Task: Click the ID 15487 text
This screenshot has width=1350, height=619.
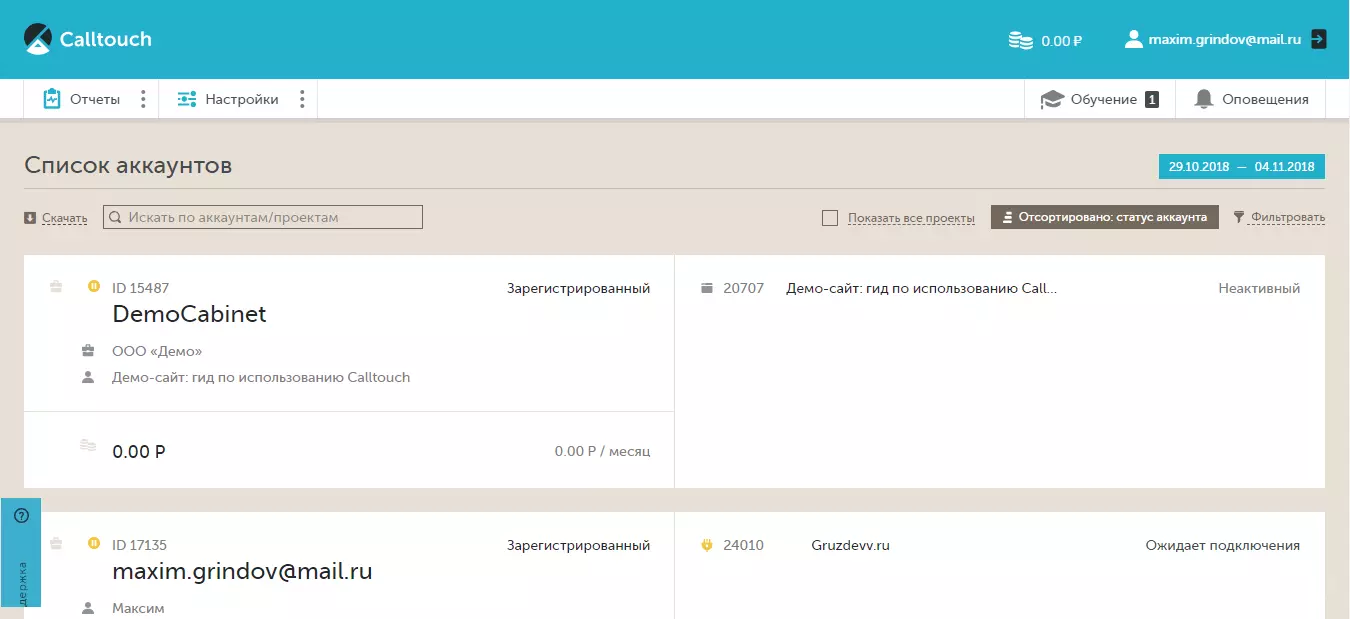Action: pos(140,288)
